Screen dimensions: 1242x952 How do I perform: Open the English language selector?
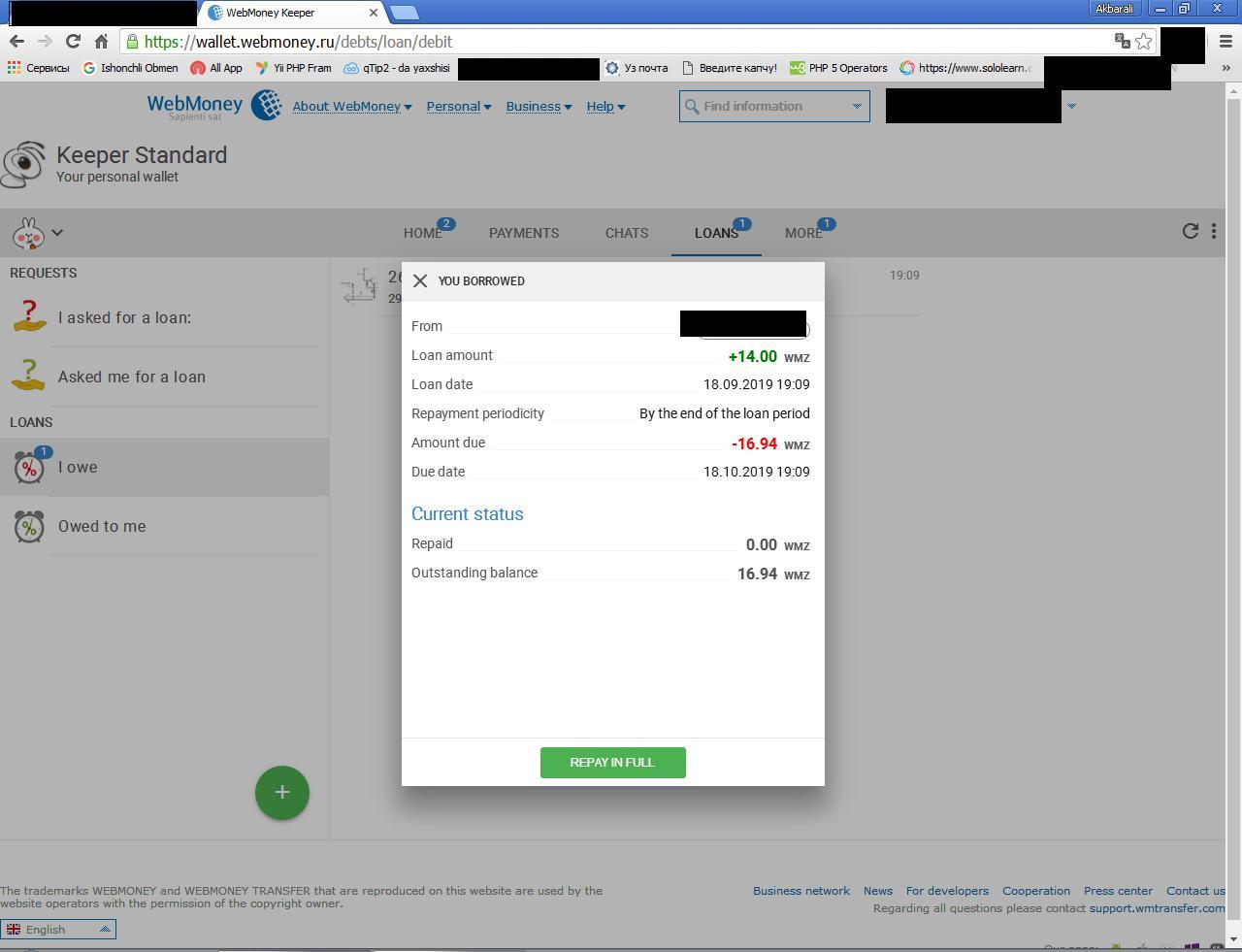pos(58,930)
